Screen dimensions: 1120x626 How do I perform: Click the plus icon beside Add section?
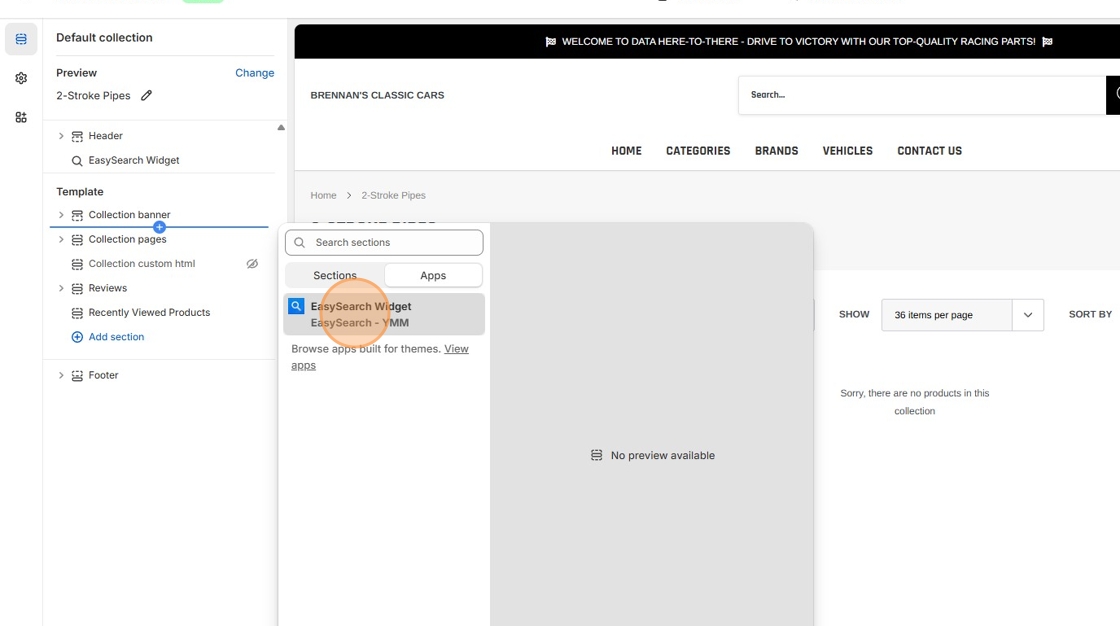(77, 337)
